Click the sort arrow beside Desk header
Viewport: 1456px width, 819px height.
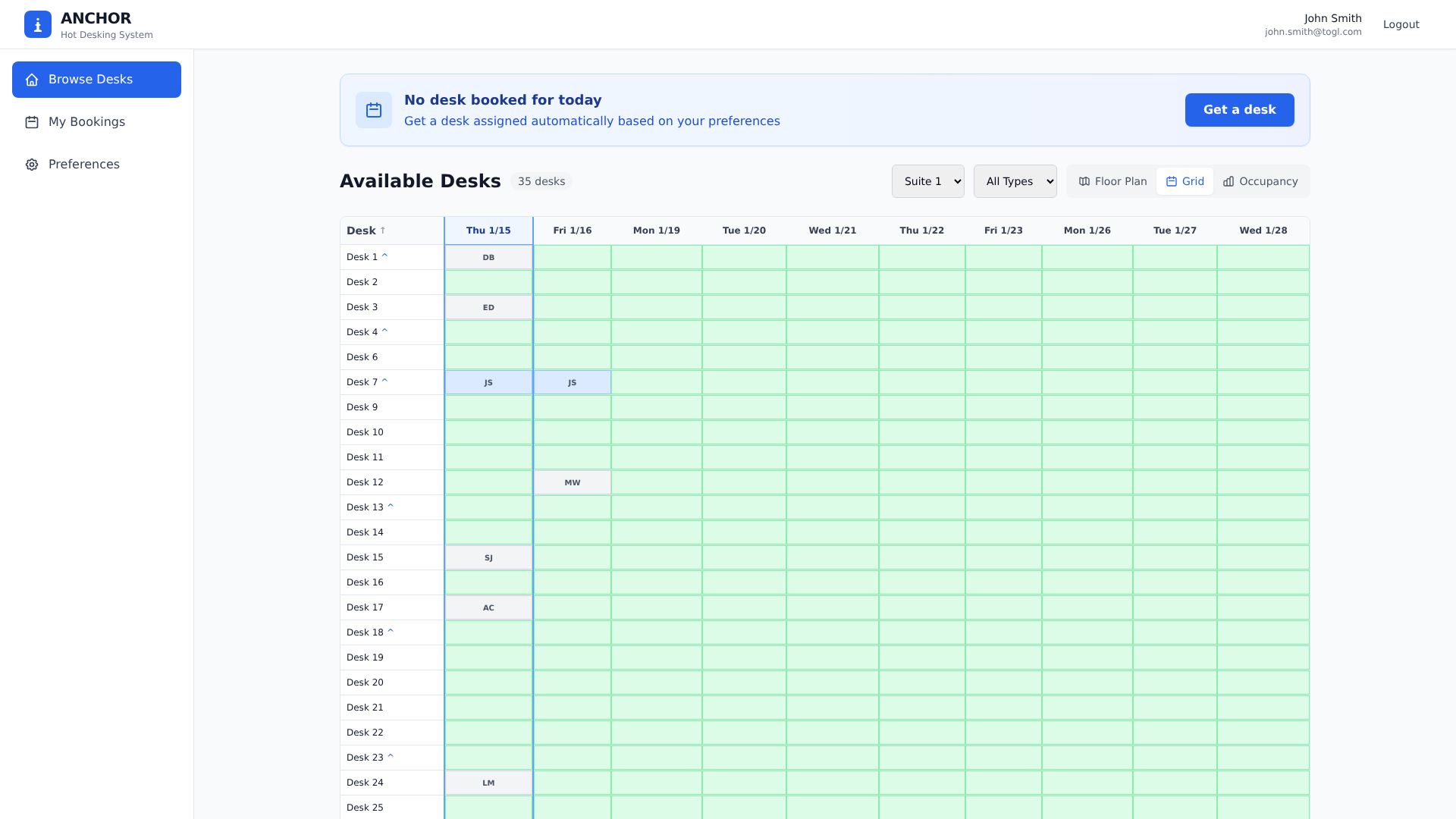pyautogui.click(x=383, y=231)
